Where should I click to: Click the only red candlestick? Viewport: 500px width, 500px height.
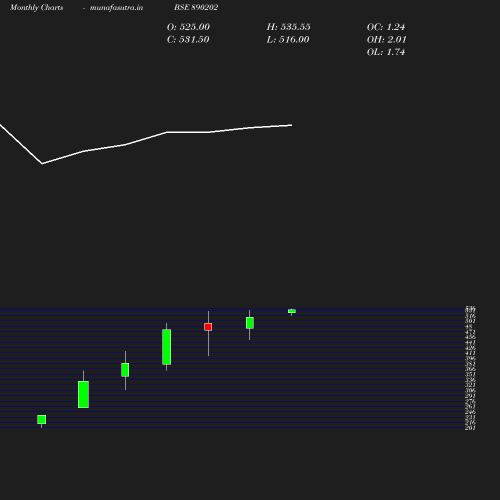208,327
